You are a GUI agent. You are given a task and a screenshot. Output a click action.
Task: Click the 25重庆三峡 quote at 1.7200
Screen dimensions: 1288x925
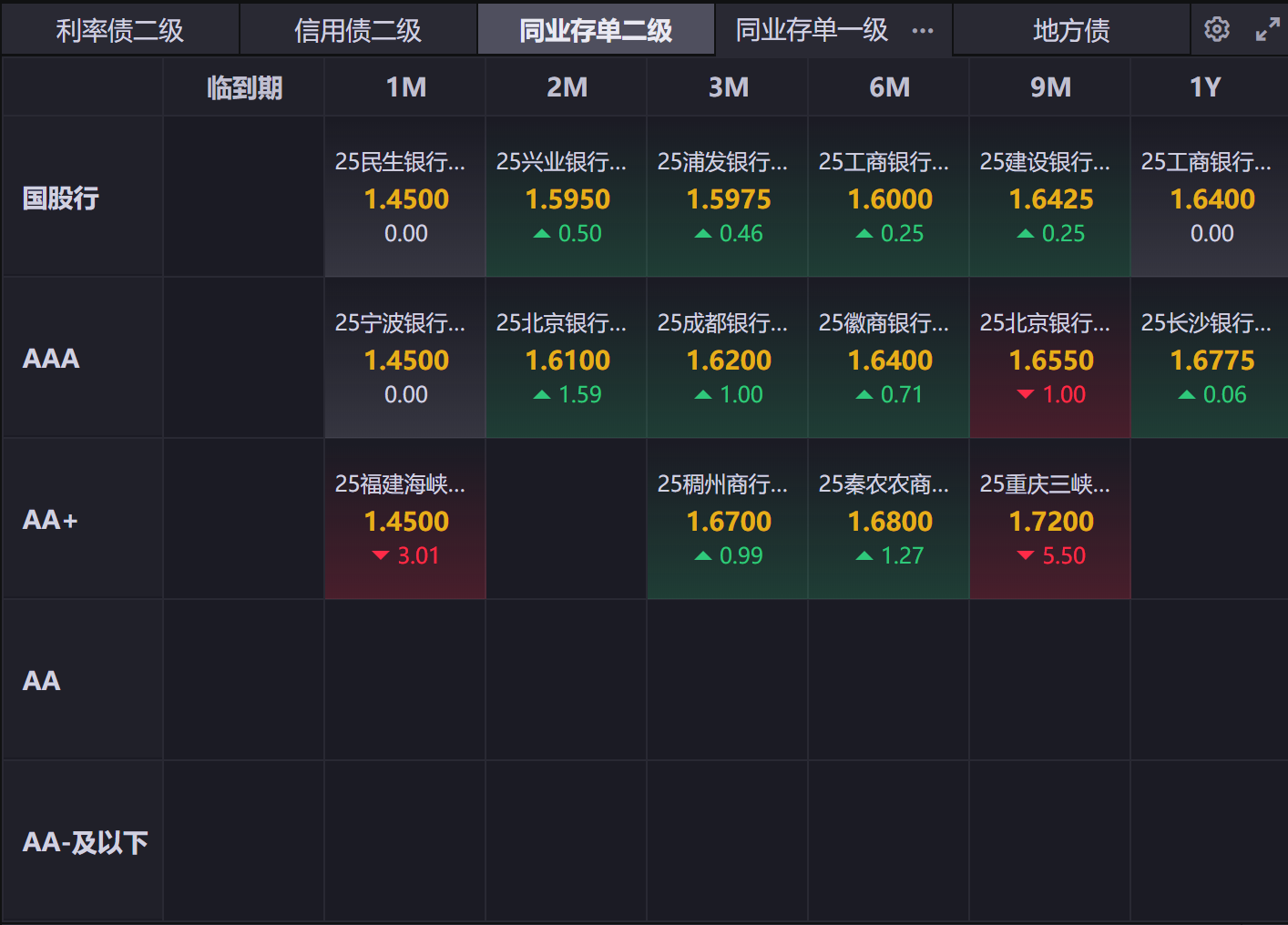[1050, 519]
